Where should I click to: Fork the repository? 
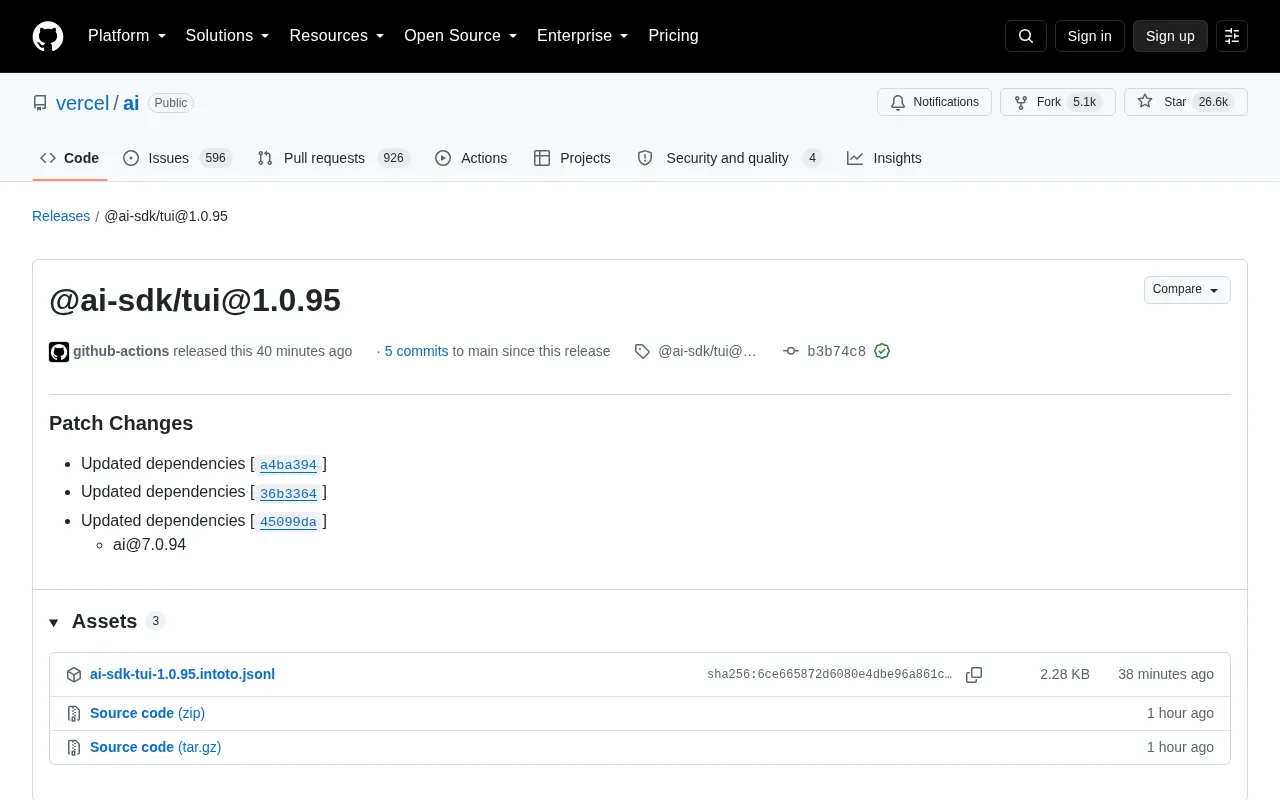pyautogui.click(x=1057, y=102)
